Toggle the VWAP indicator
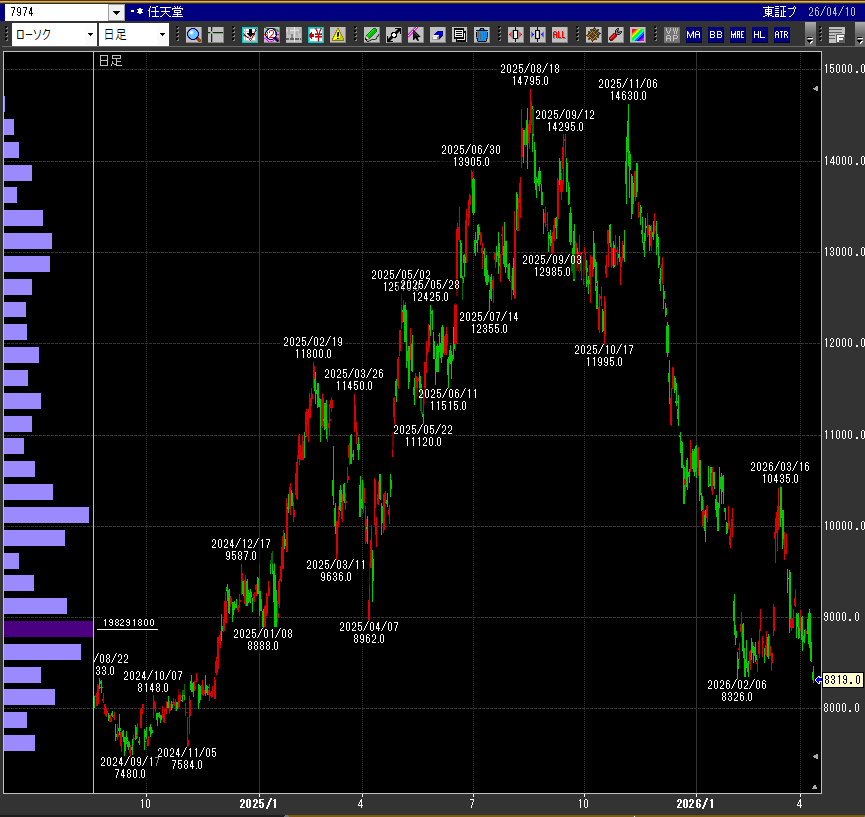This screenshot has width=865, height=817. tap(672, 35)
